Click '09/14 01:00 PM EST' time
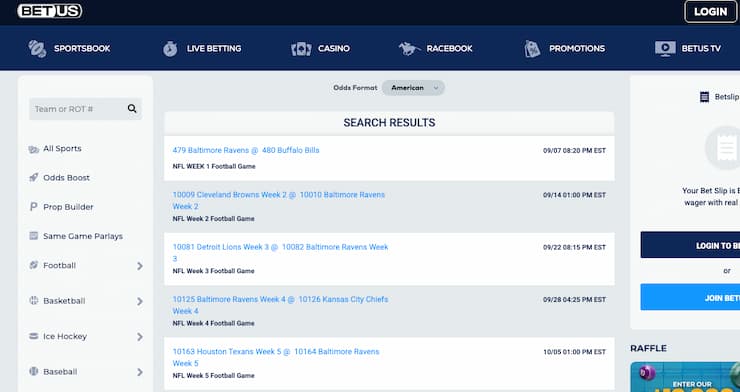This screenshot has height=392, width=740. click(574, 195)
